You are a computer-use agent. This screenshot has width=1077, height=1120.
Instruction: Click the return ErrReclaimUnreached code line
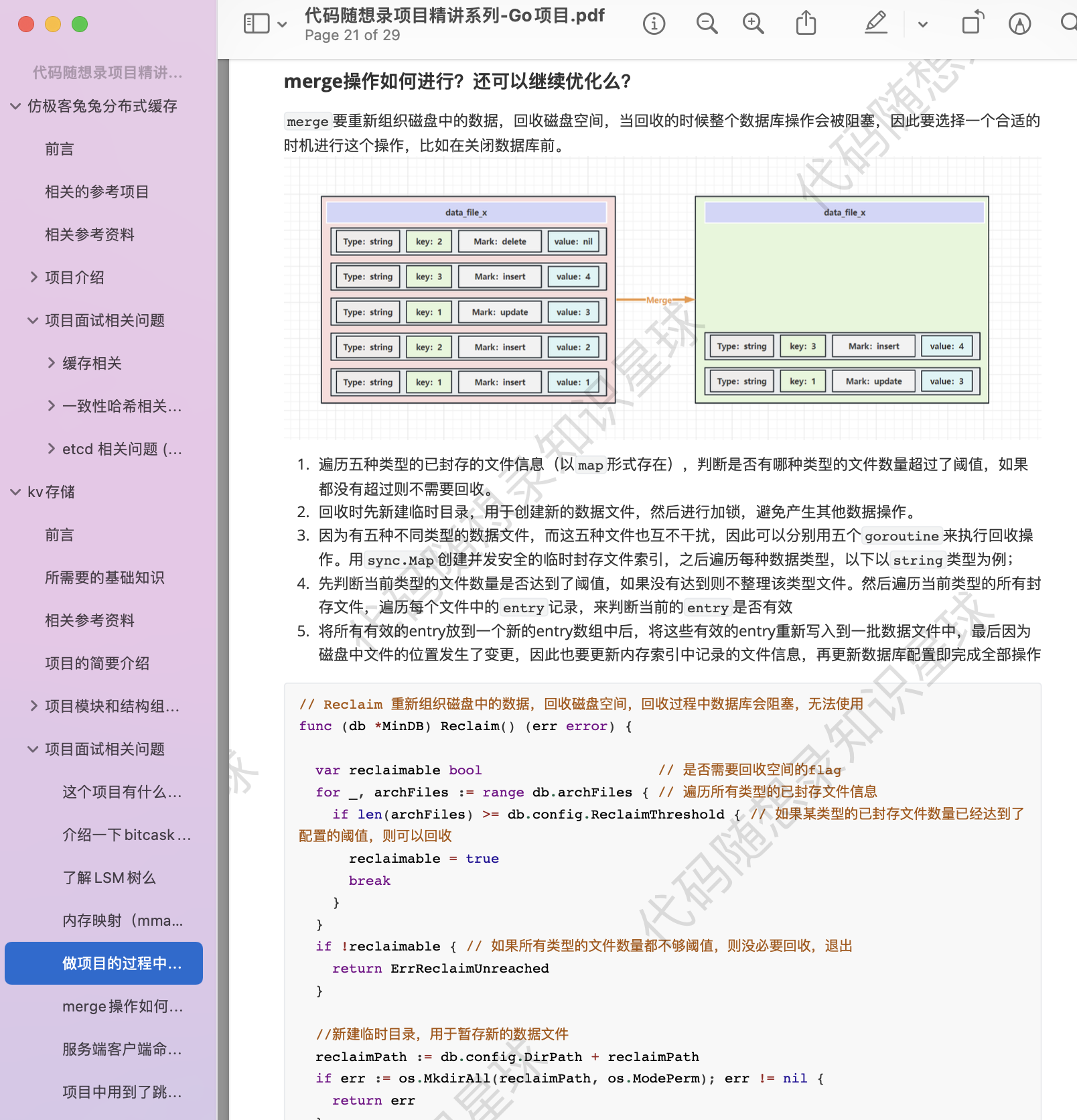click(x=440, y=969)
